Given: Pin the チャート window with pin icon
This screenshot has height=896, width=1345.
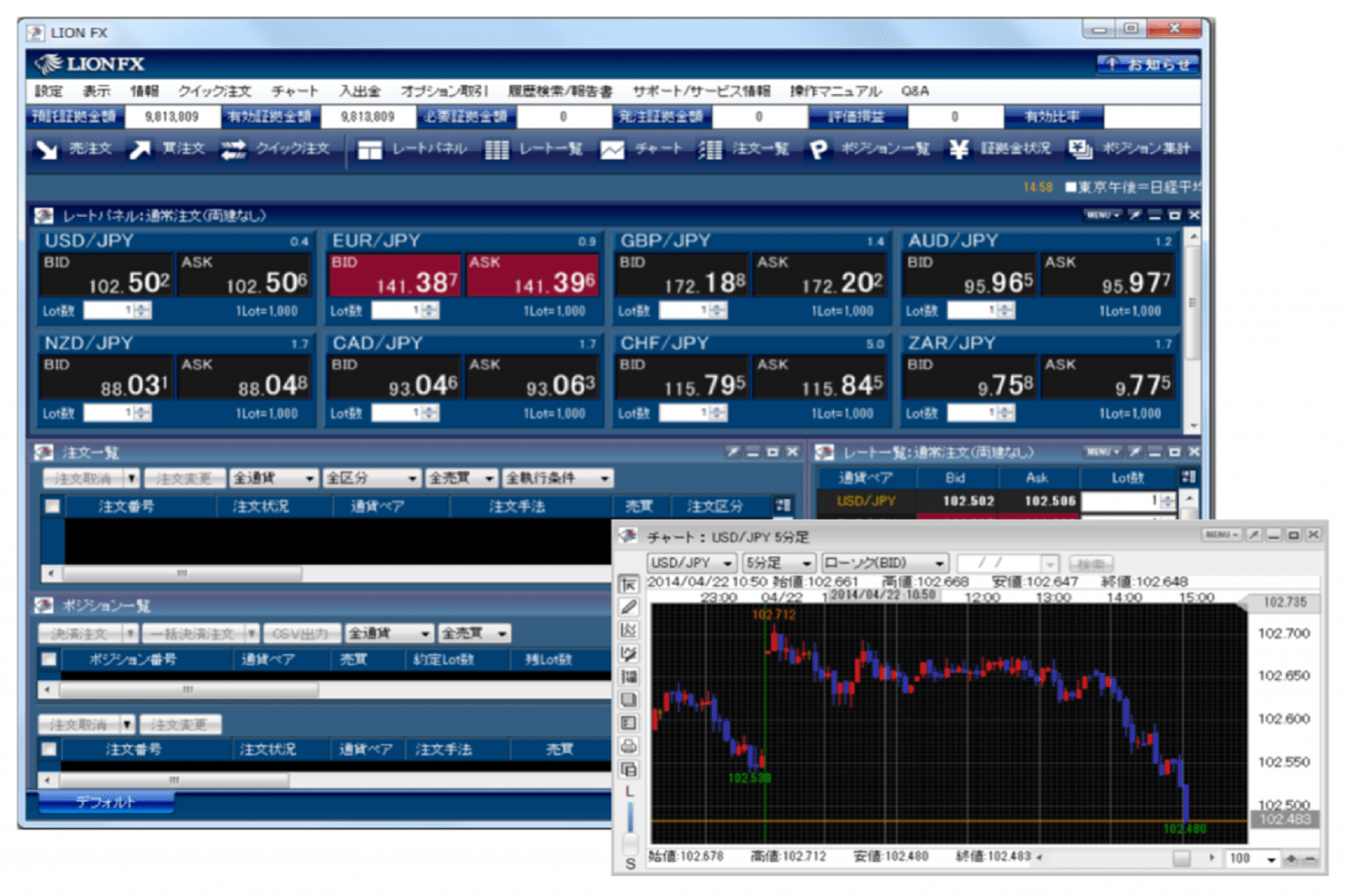Looking at the screenshot, I should pyautogui.click(x=1253, y=535).
